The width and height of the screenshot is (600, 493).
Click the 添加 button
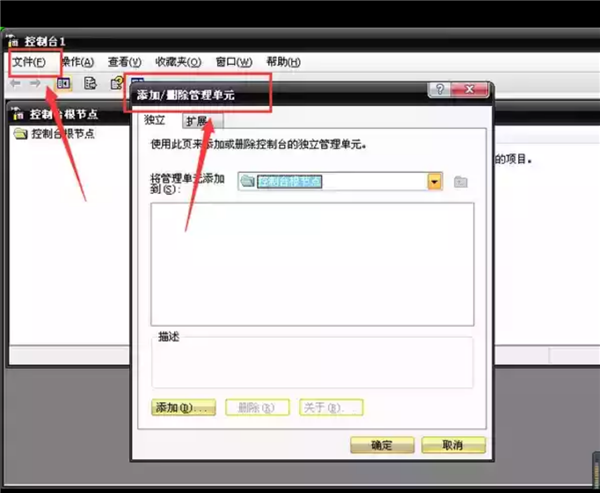click(183, 408)
